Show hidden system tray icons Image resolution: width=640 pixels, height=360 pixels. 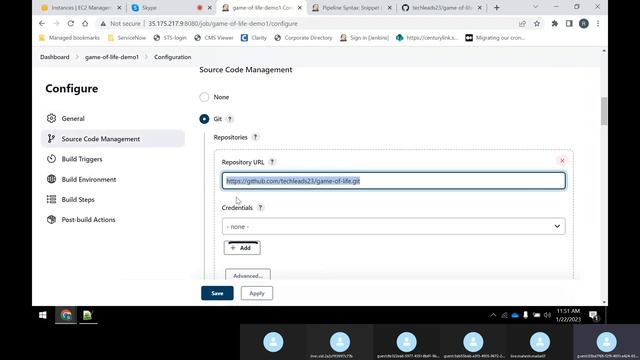(493, 315)
